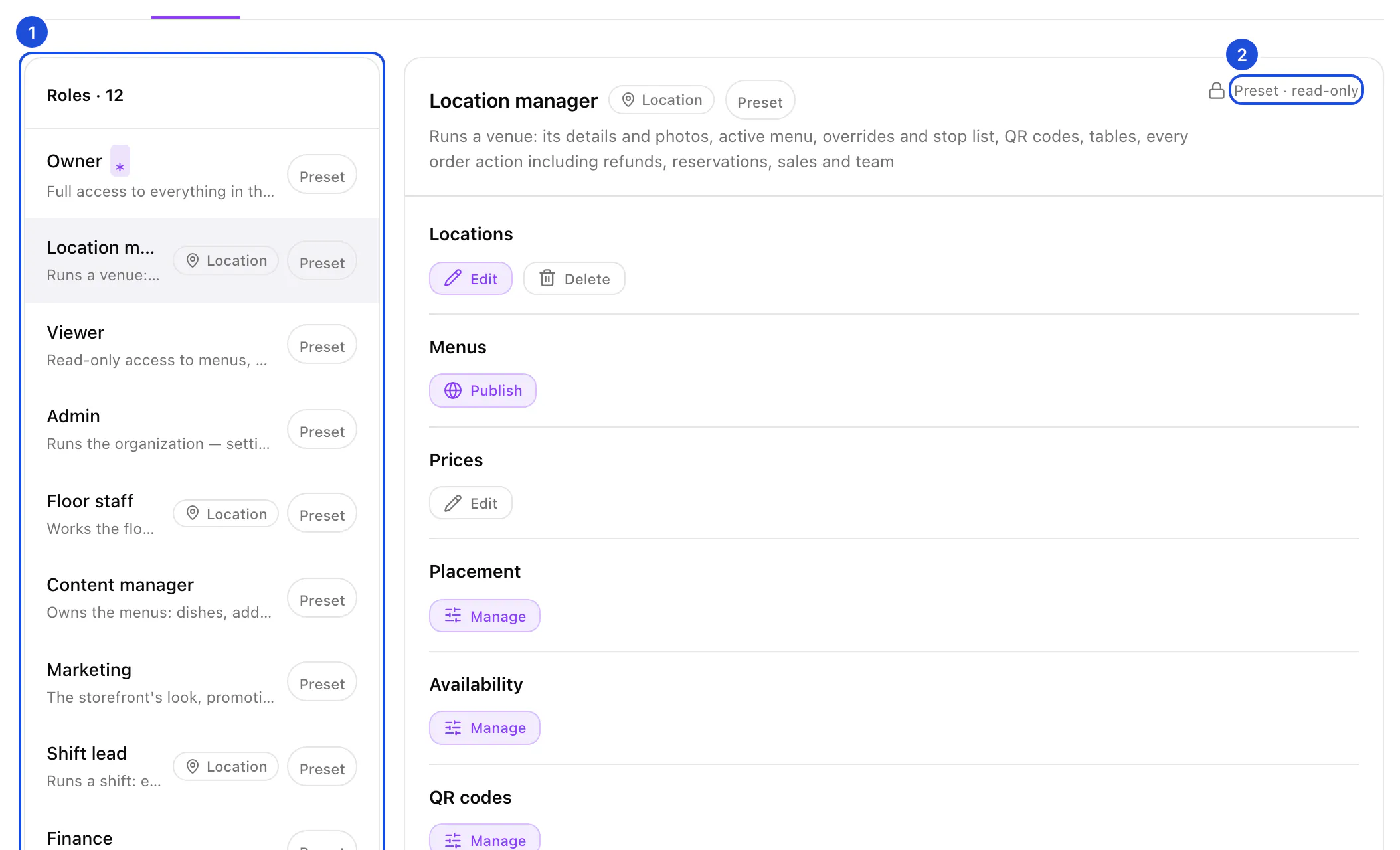Toggle Manage permission under Placement

(484, 616)
